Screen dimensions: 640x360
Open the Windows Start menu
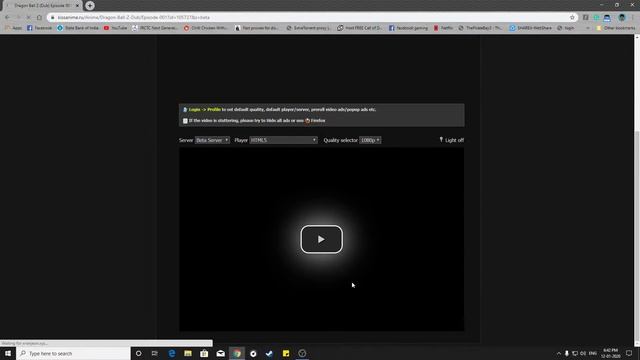(x=8, y=353)
